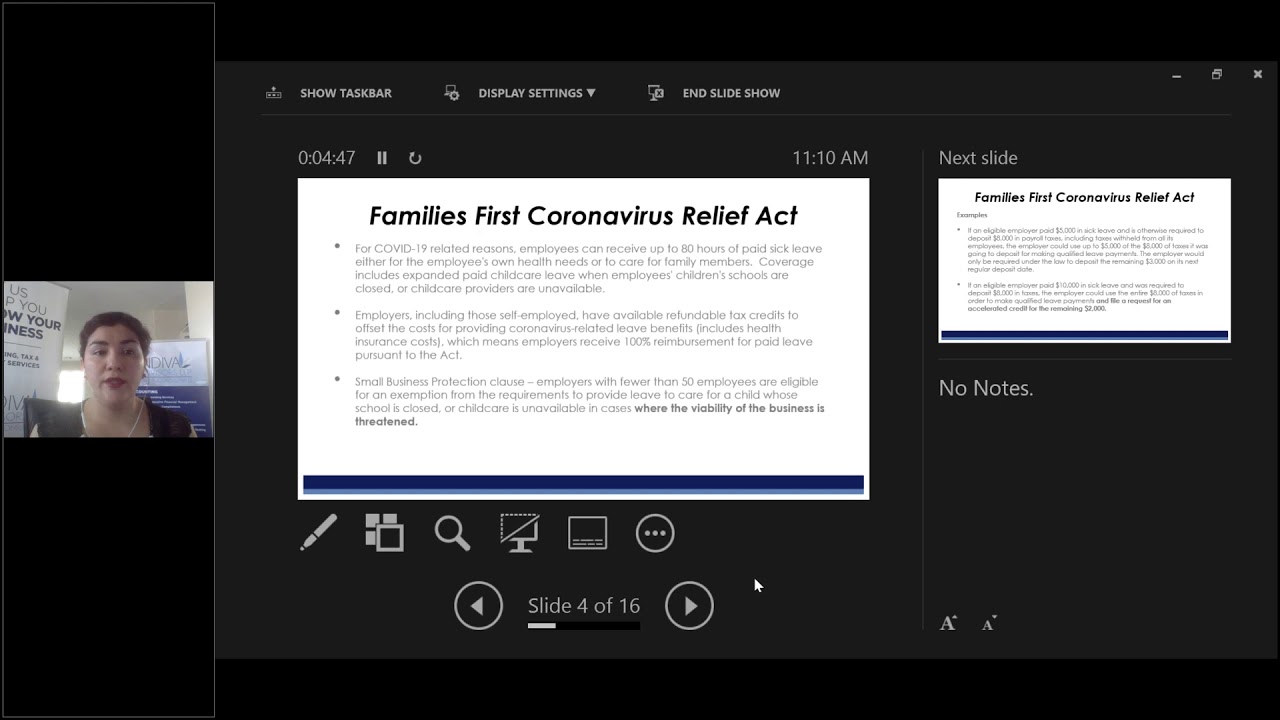This screenshot has height=720, width=1280.
Task: Toggle subtitles button under the slide
Action: pyautogui.click(x=587, y=533)
